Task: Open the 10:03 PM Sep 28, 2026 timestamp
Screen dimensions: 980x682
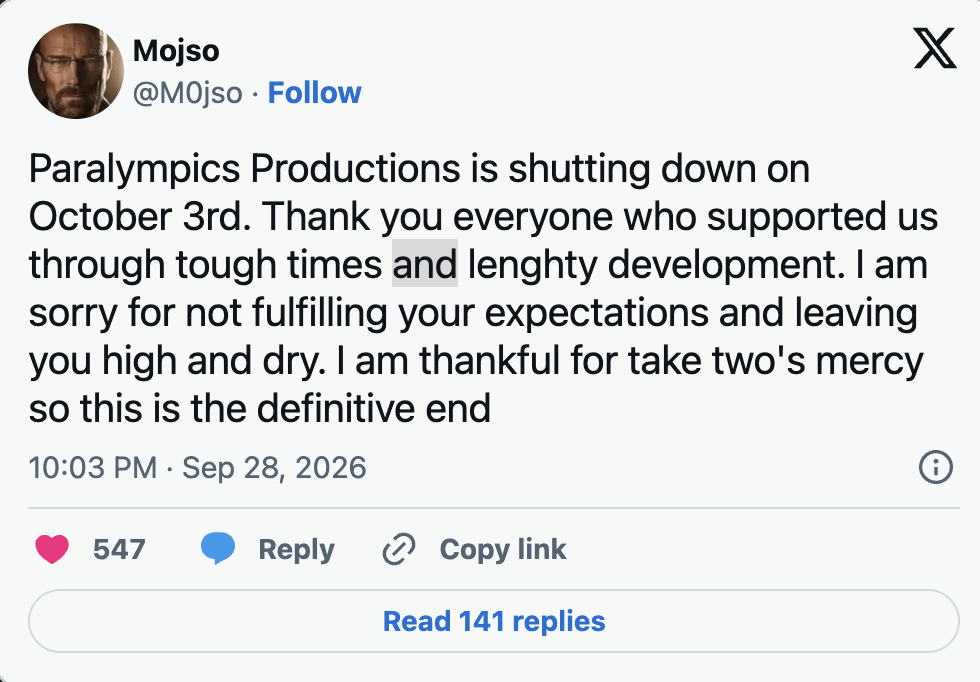Action: point(198,468)
